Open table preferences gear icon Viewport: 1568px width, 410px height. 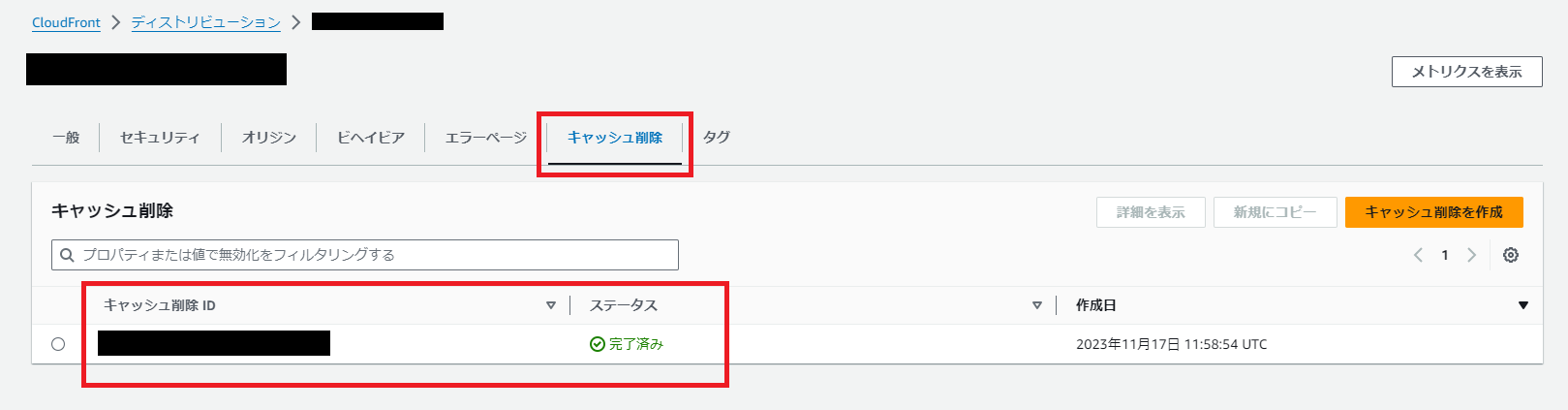point(1511,255)
